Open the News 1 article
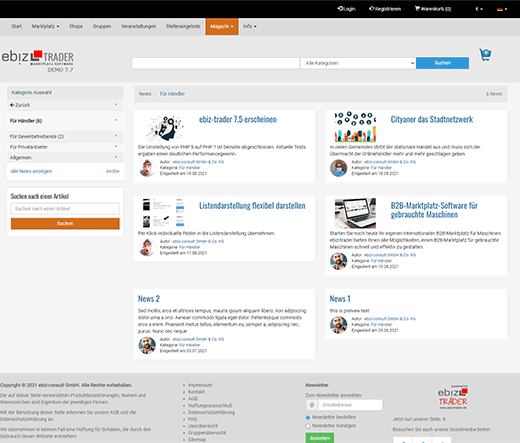This screenshot has height=443, width=520. [340, 299]
